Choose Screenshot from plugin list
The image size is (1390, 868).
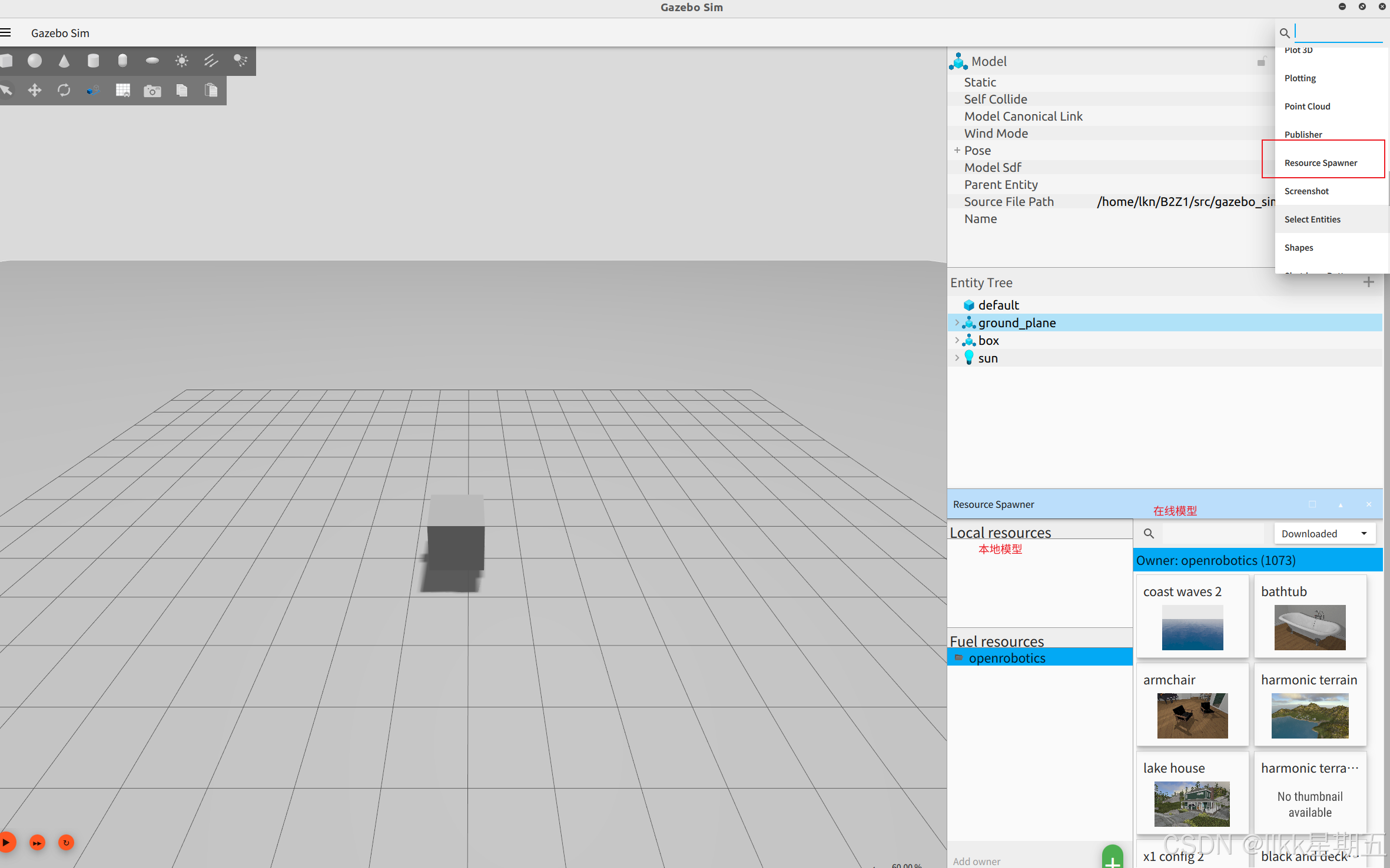tap(1306, 191)
